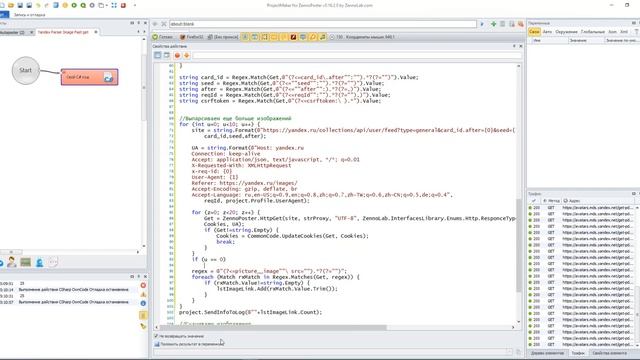This screenshot has height=360, width=640.
Task: Click the person avatar icon below the canvas
Action: point(12,262)
